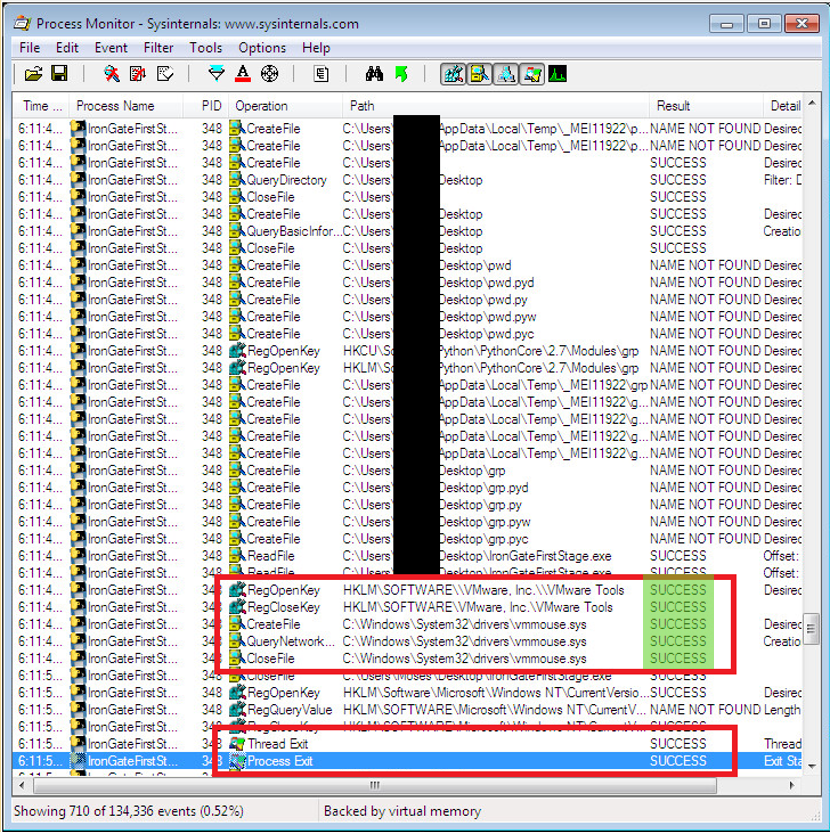Click the Time column header
The width and height of the screenshot is (831, 832).
click(42, 106)
